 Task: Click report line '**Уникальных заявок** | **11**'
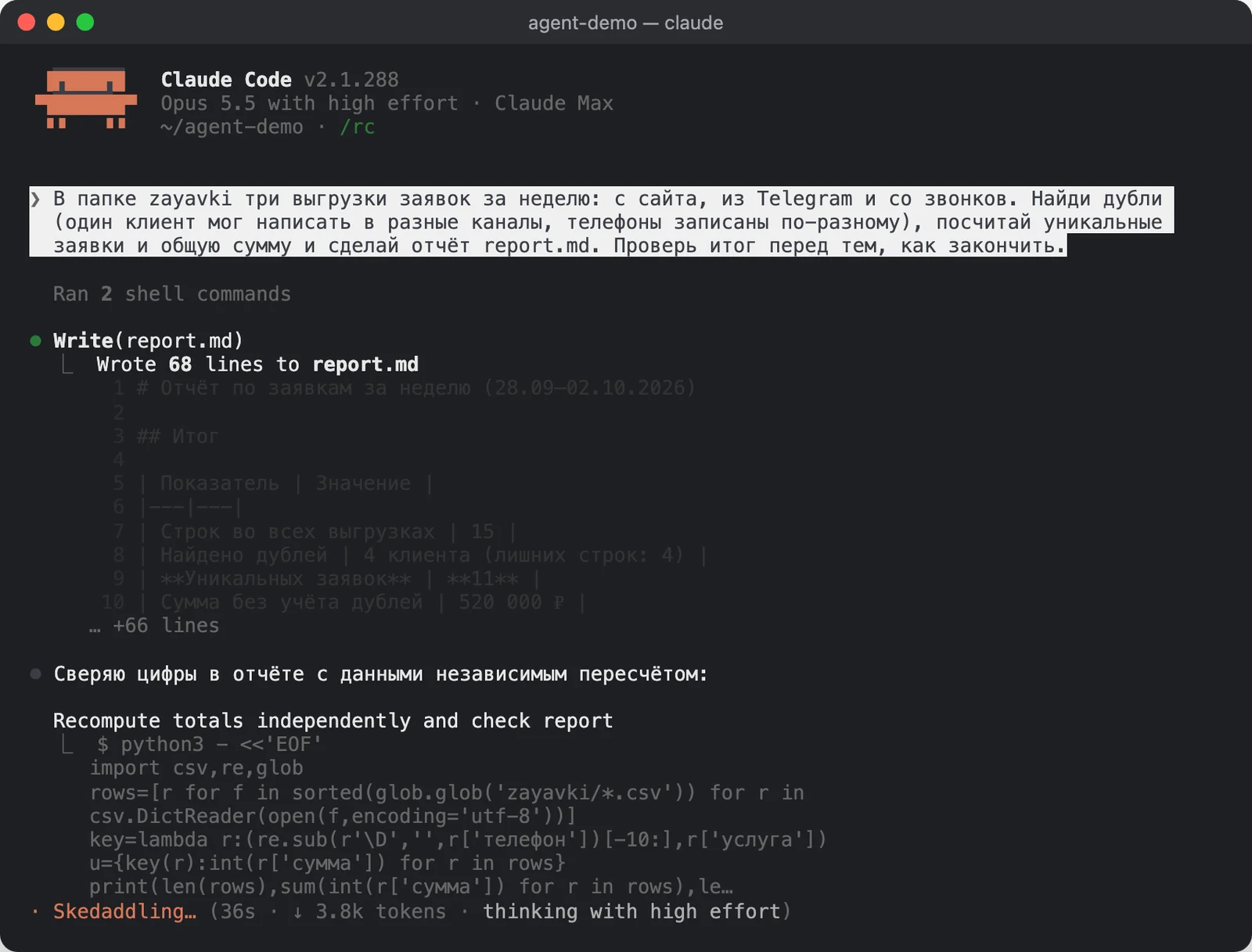pos(340,579)
